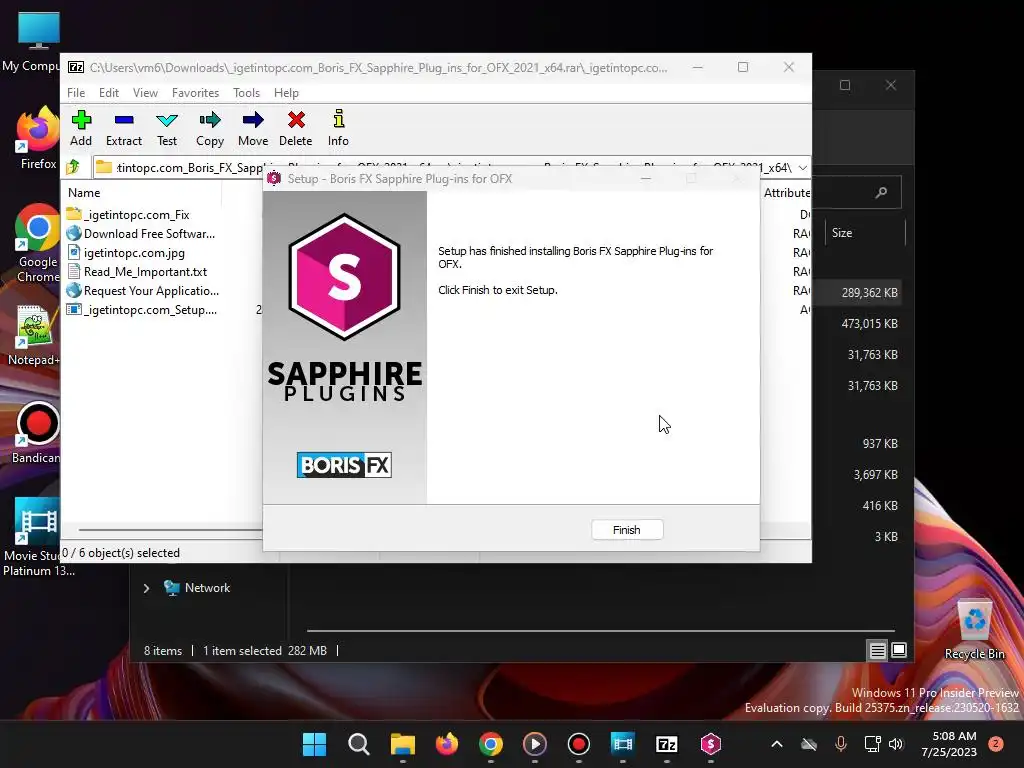Viewport: 1024px width, 768px height.
Task: Show hidden system tray icons
Action: coord(776,744)
